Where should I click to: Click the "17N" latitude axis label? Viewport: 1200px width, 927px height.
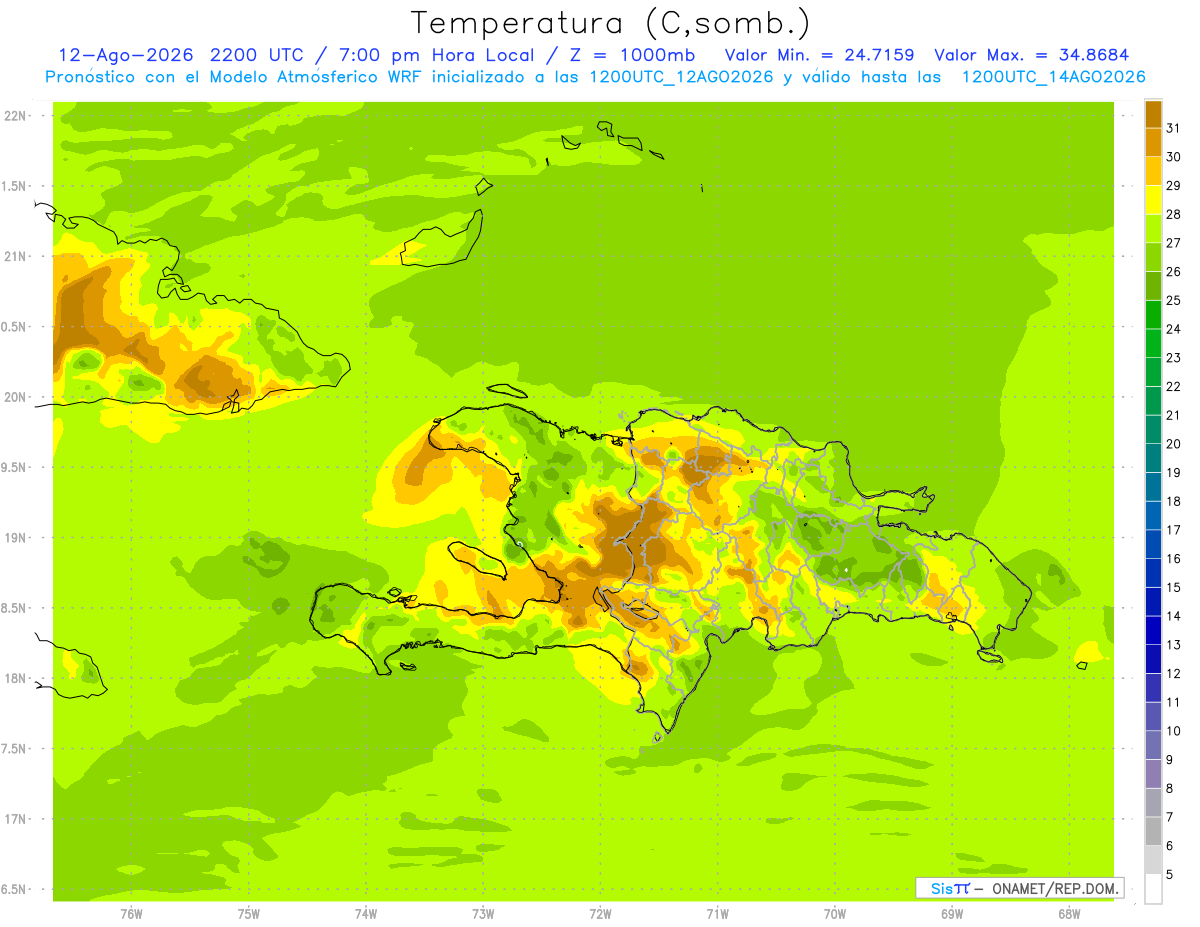14,819
